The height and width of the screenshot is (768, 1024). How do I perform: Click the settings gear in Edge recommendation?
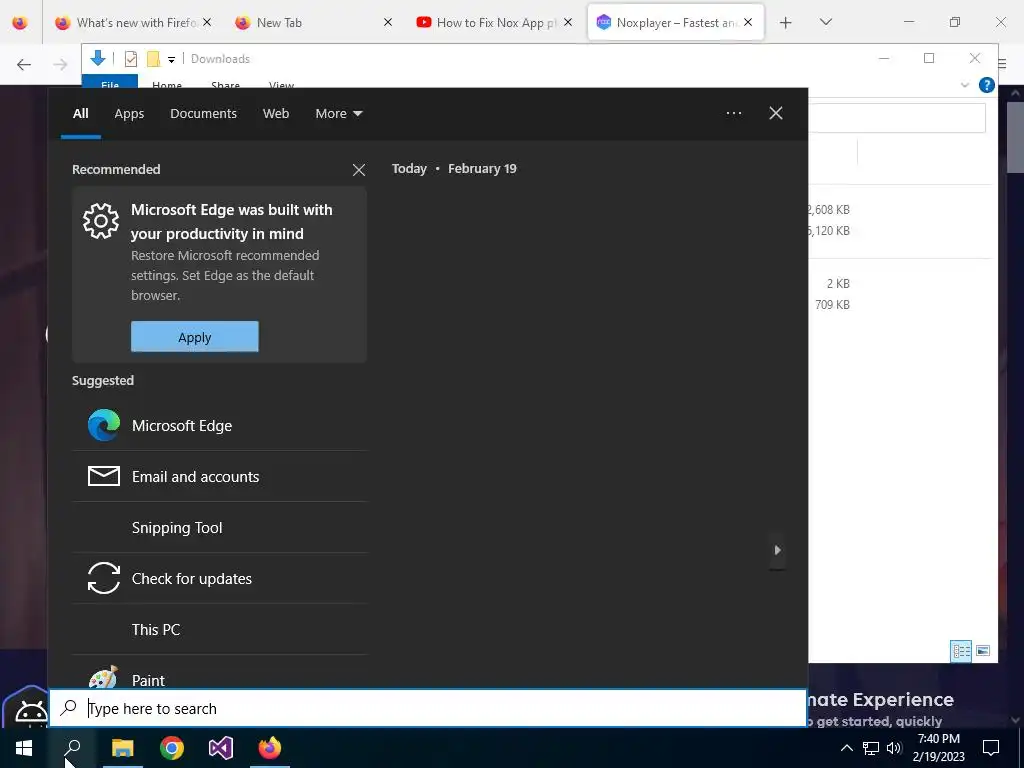click(101, 221)
